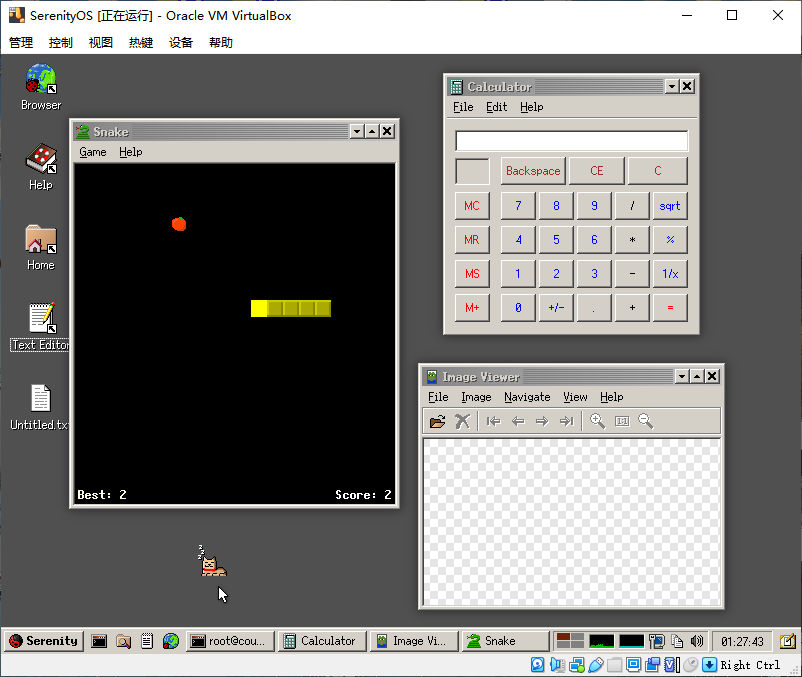The width and height of the screenshot is (802, 677).
Task: Click the MS memory store button
Action: (472, 274)
